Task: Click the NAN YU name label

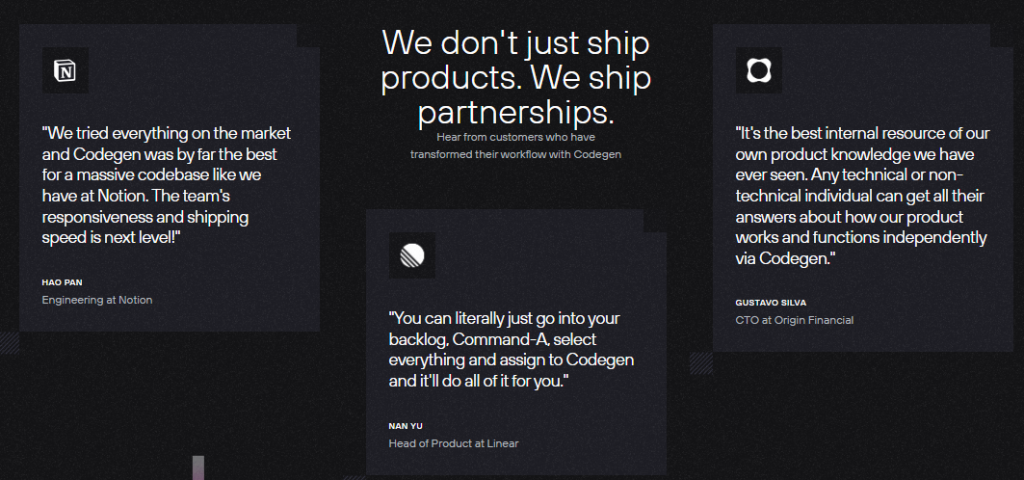Action: coord(406,426)
